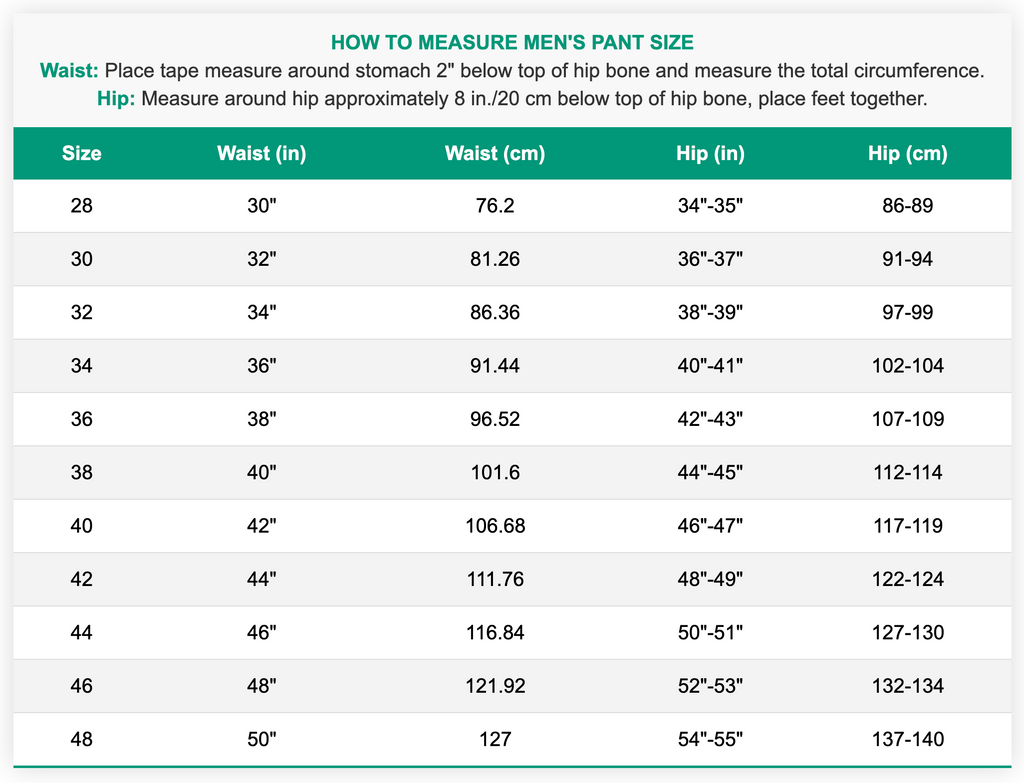This screenshot has height=783, width=1024.
Task: Click the 101.6 waist centimeter value
Action: point(495,473)
